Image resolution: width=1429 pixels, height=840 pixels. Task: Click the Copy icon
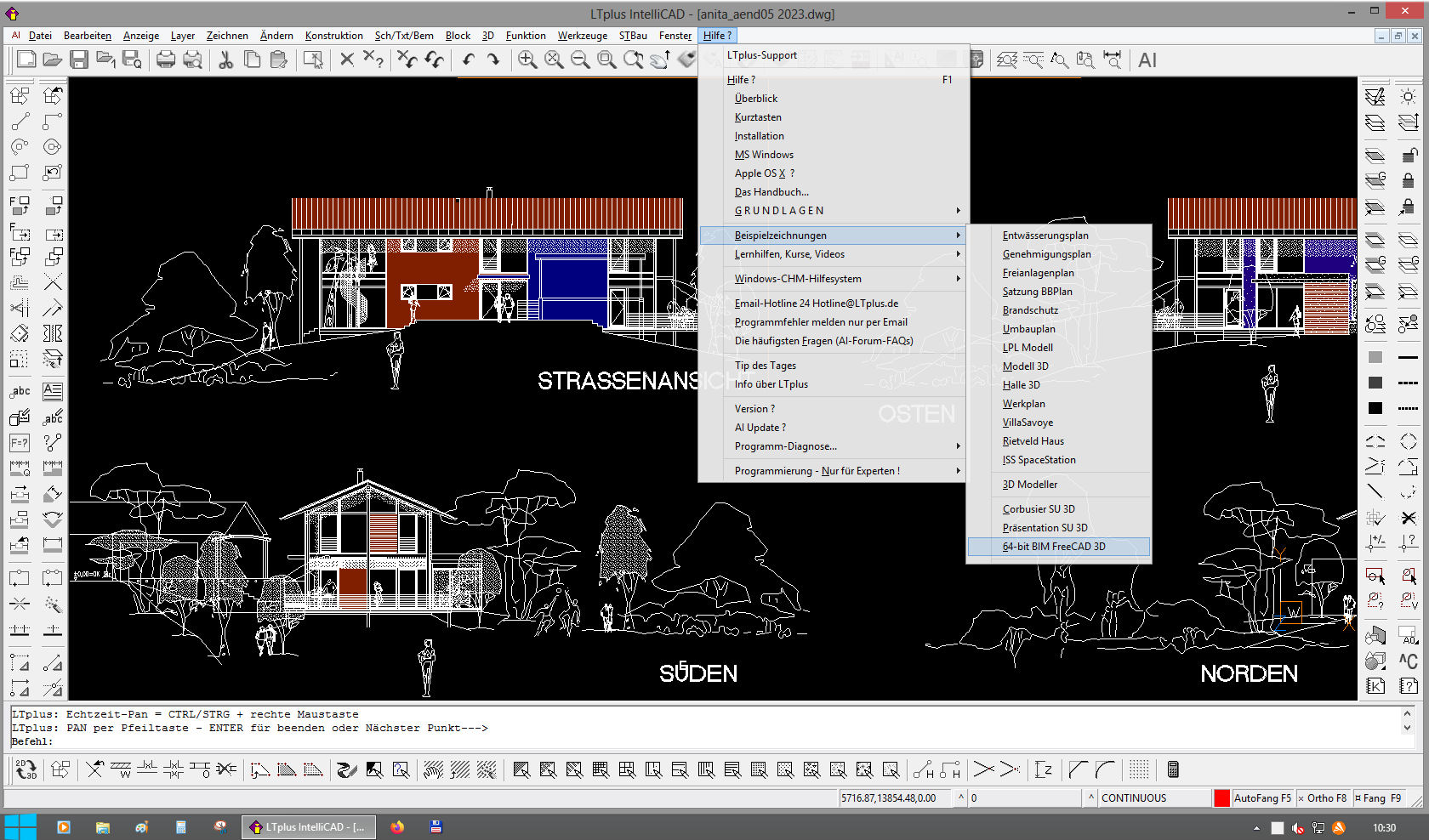(252, 60)
